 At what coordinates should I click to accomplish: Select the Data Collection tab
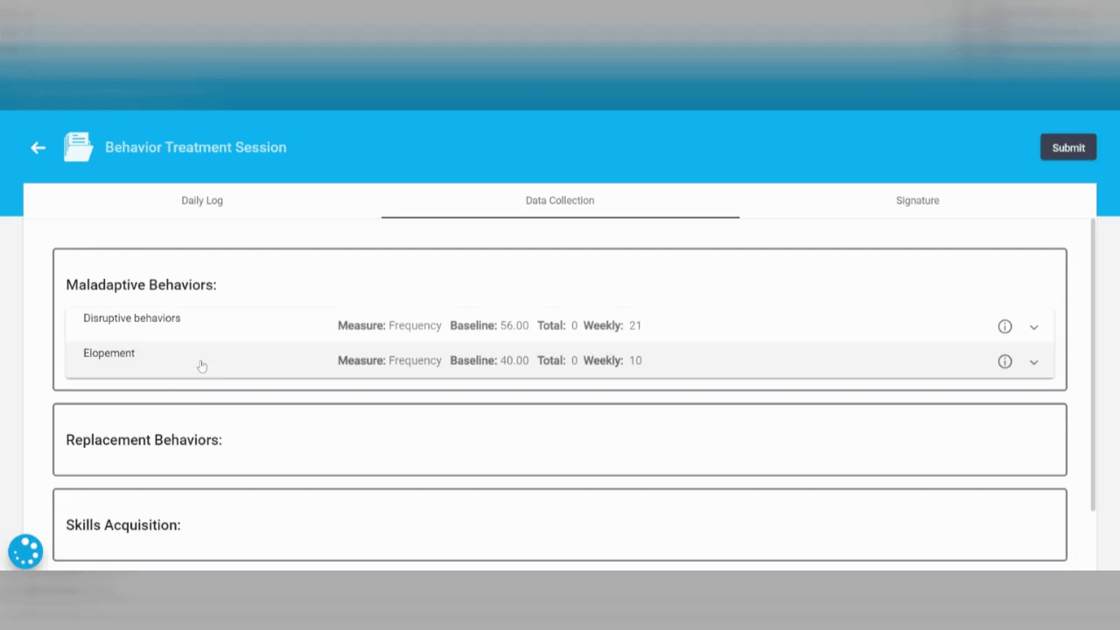pos(560,201)
